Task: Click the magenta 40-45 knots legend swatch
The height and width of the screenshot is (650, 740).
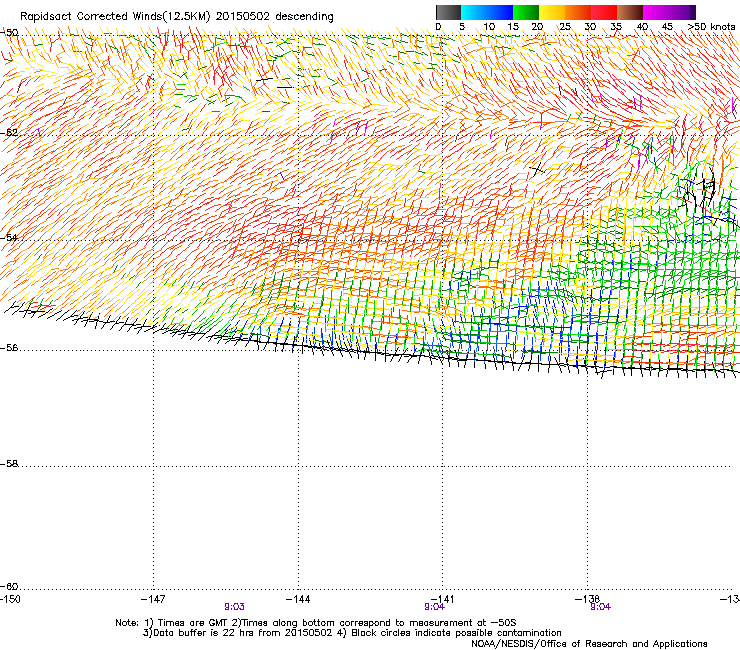Action: point(656,12)
